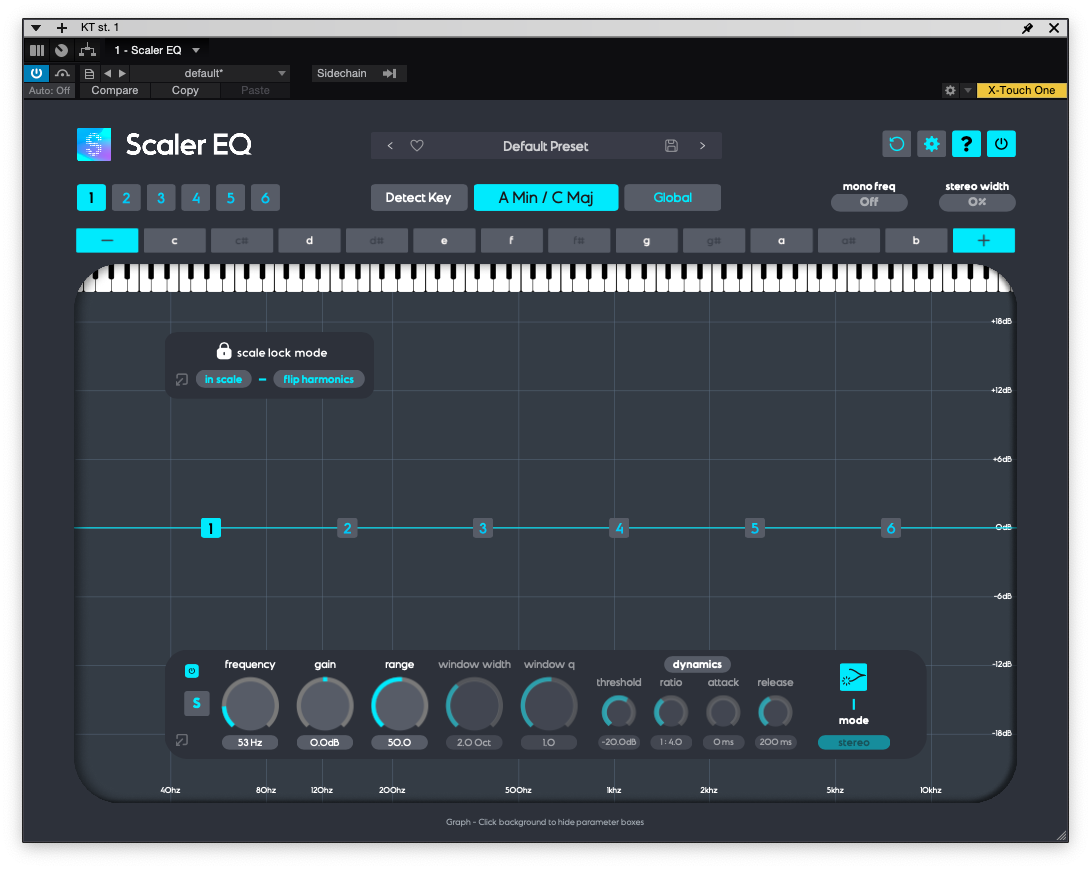Select band tab 6
This screenshot has height=869, width=1091.
(265, 198)
